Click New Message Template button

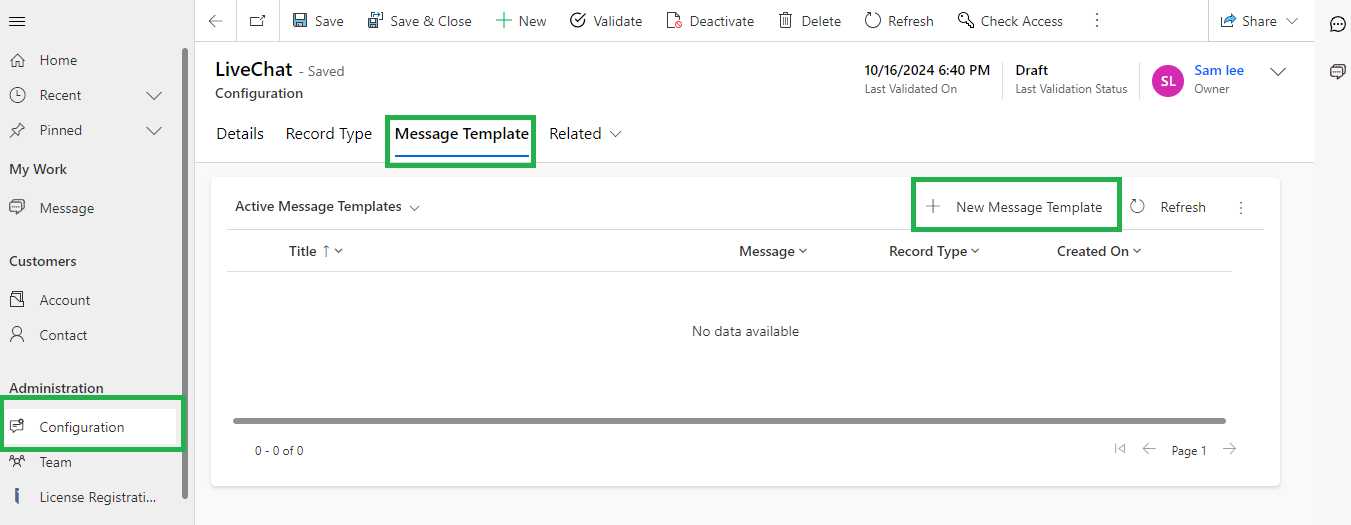(x=1017, y=207)
